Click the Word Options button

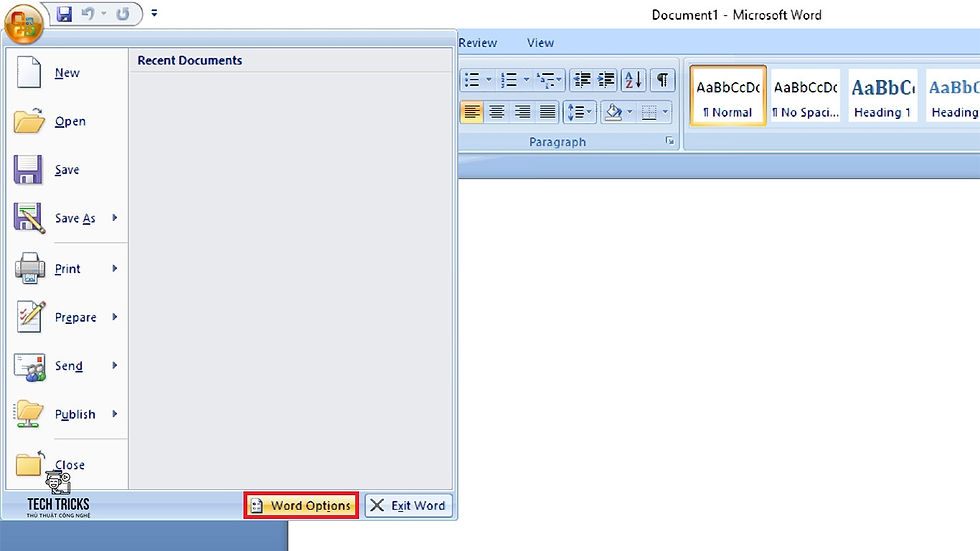click(301, 505)
